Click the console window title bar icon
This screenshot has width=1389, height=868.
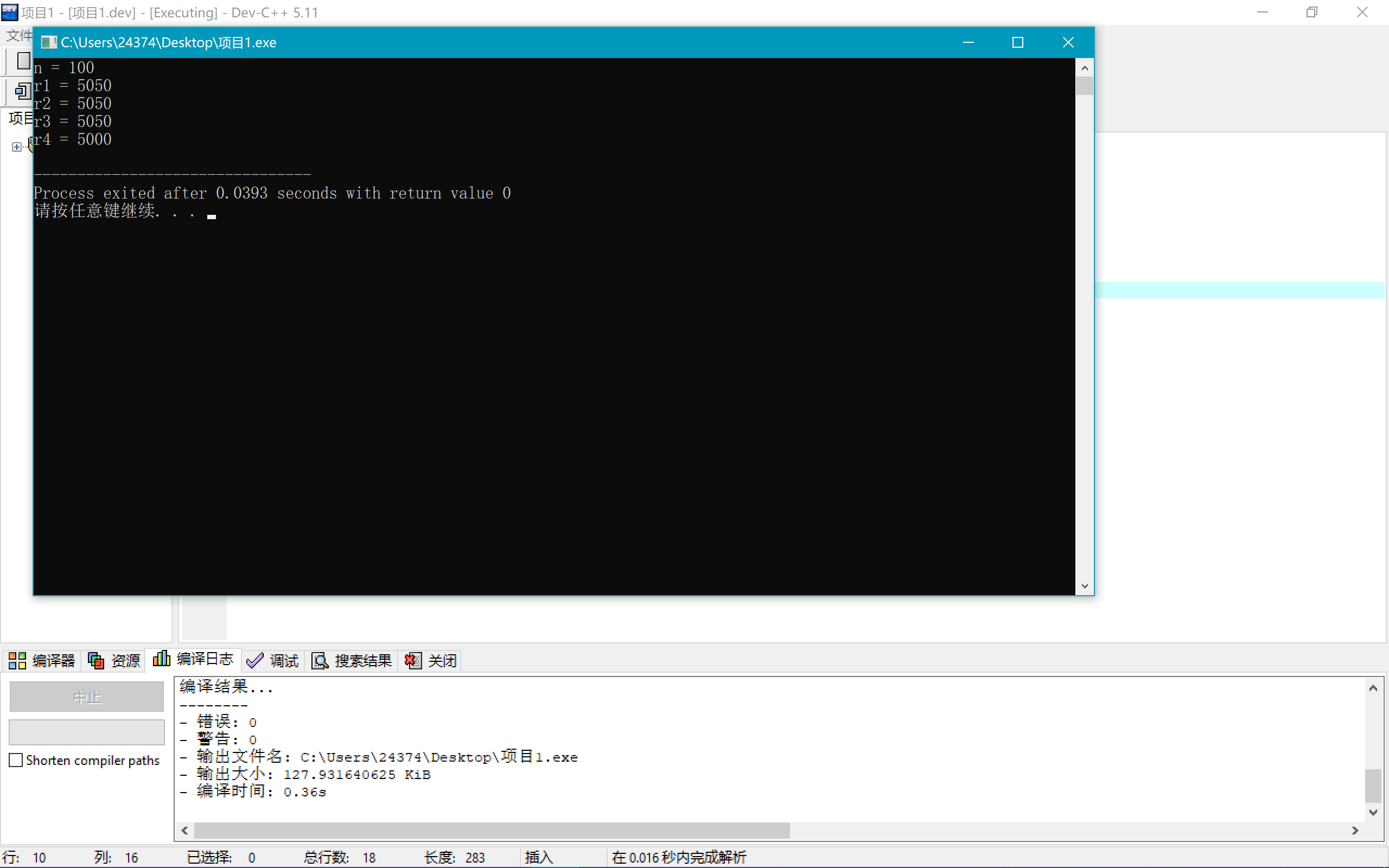click(48, 42)
